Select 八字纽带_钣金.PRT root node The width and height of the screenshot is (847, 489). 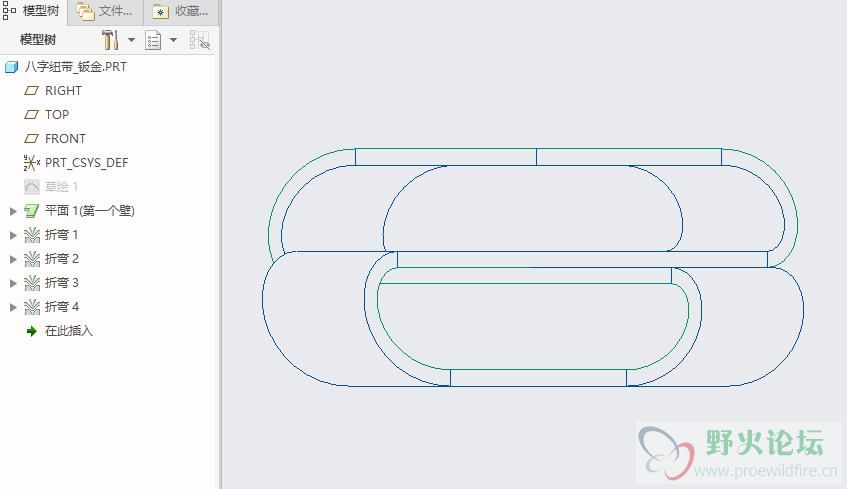(x=76, y=67)
